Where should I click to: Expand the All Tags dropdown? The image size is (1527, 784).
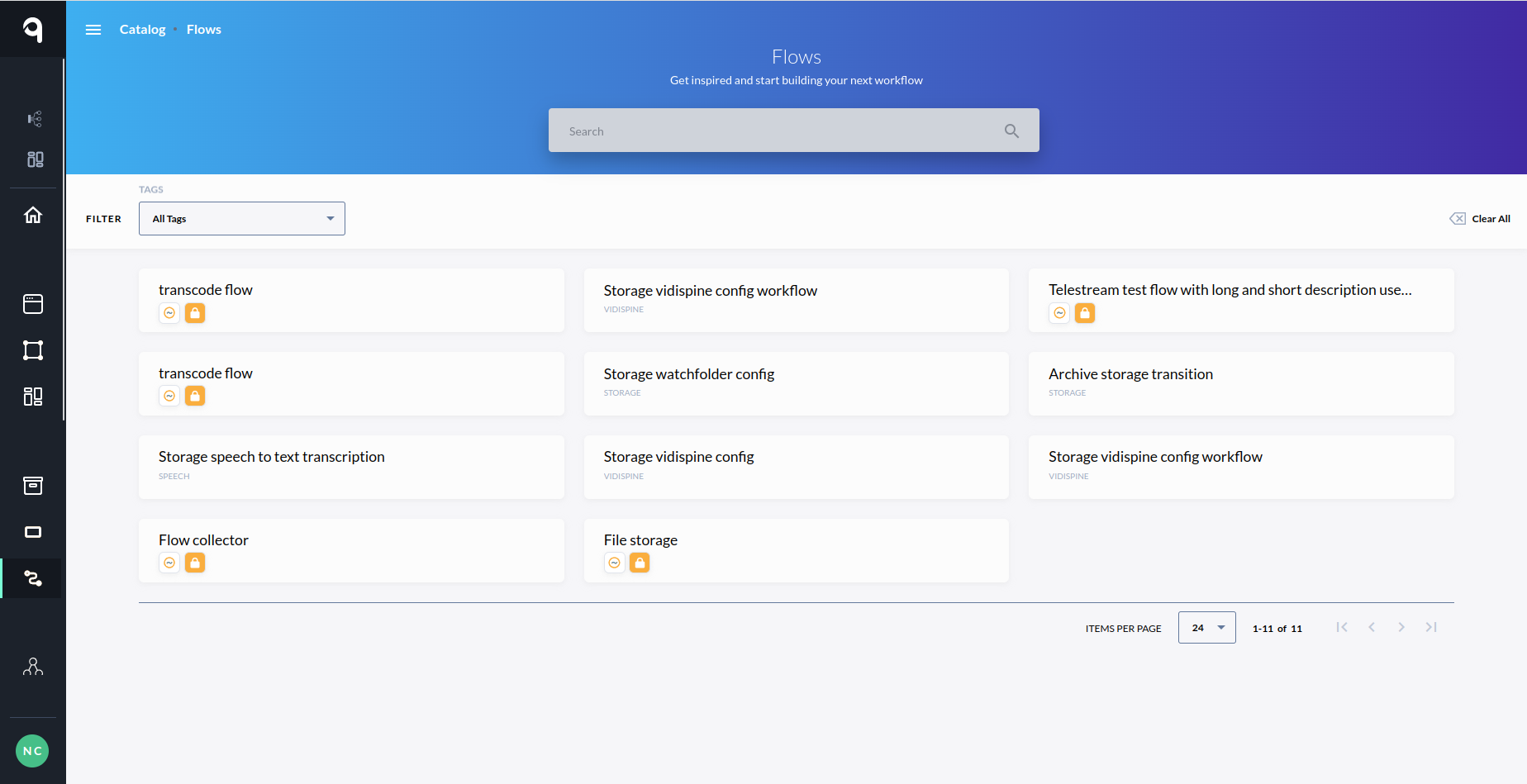242,219
